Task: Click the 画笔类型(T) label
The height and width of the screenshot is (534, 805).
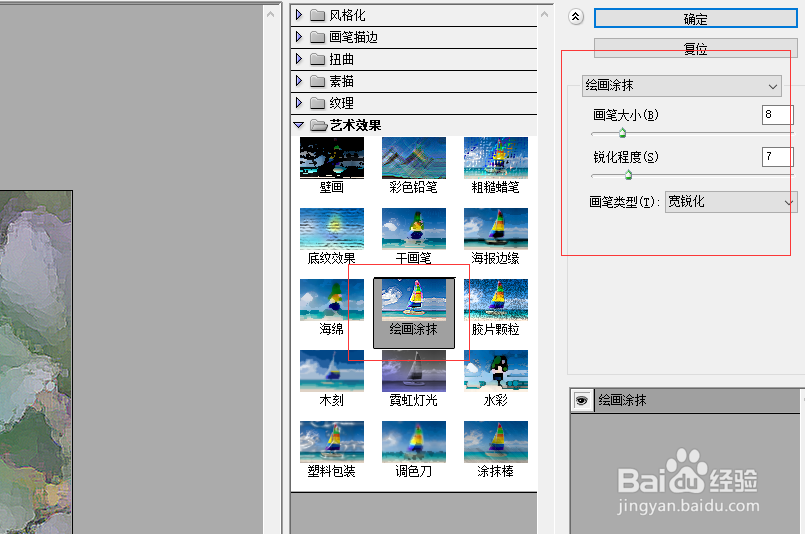Action: (x=624, y=202)
